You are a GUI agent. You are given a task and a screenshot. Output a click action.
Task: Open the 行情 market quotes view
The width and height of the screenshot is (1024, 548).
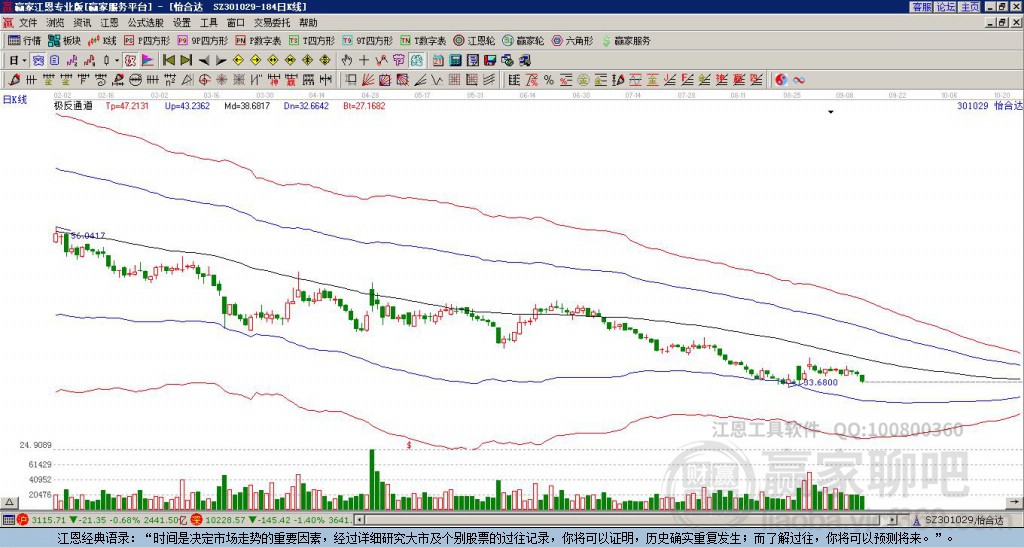24,40
